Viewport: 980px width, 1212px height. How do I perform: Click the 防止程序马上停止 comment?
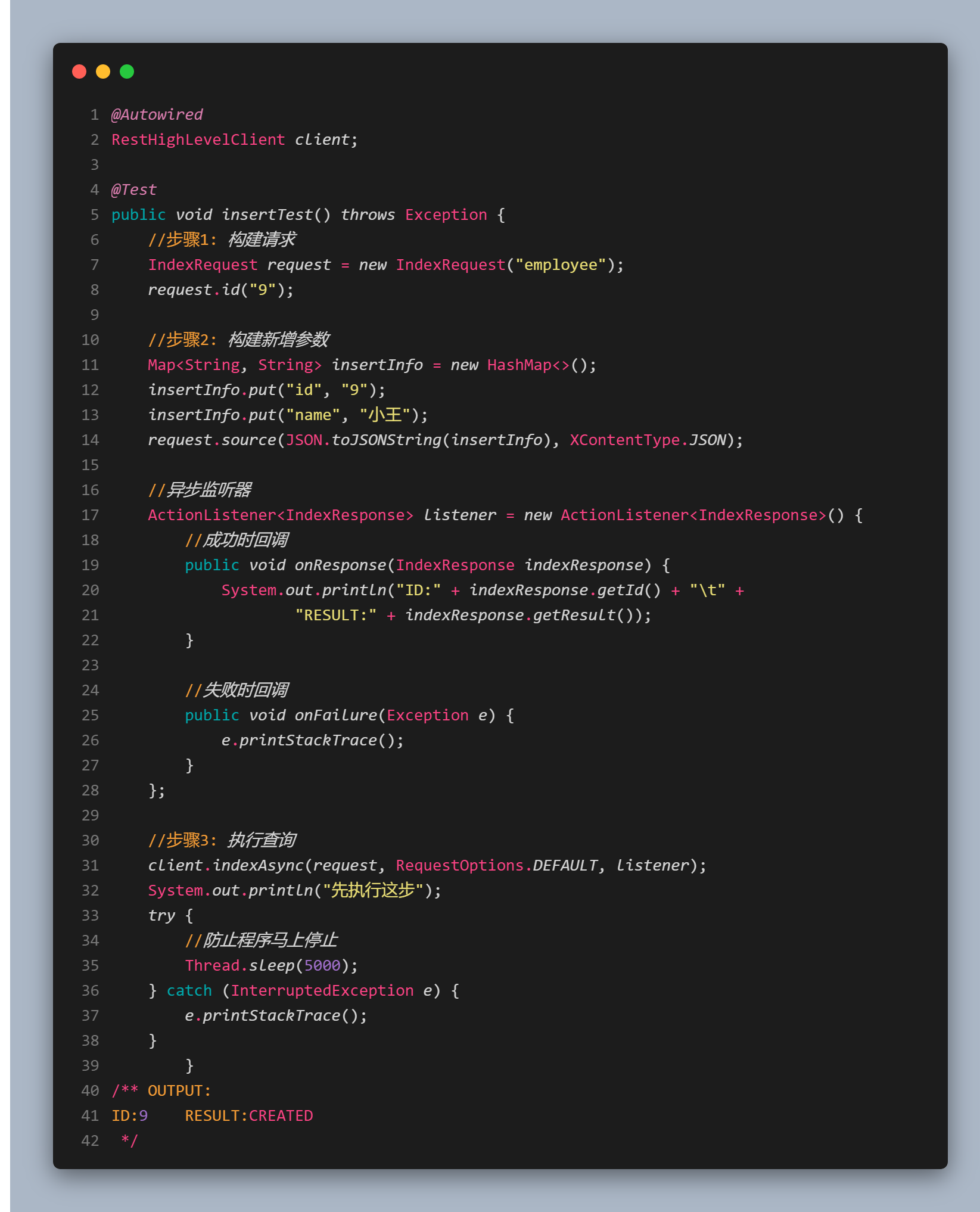click(x=261, y=940)
